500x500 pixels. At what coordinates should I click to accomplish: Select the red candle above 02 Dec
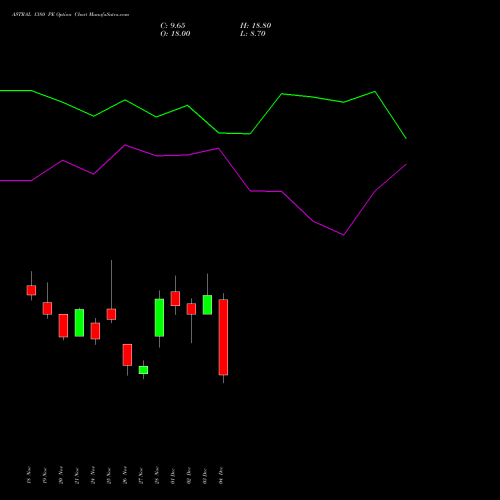point(191,309)
